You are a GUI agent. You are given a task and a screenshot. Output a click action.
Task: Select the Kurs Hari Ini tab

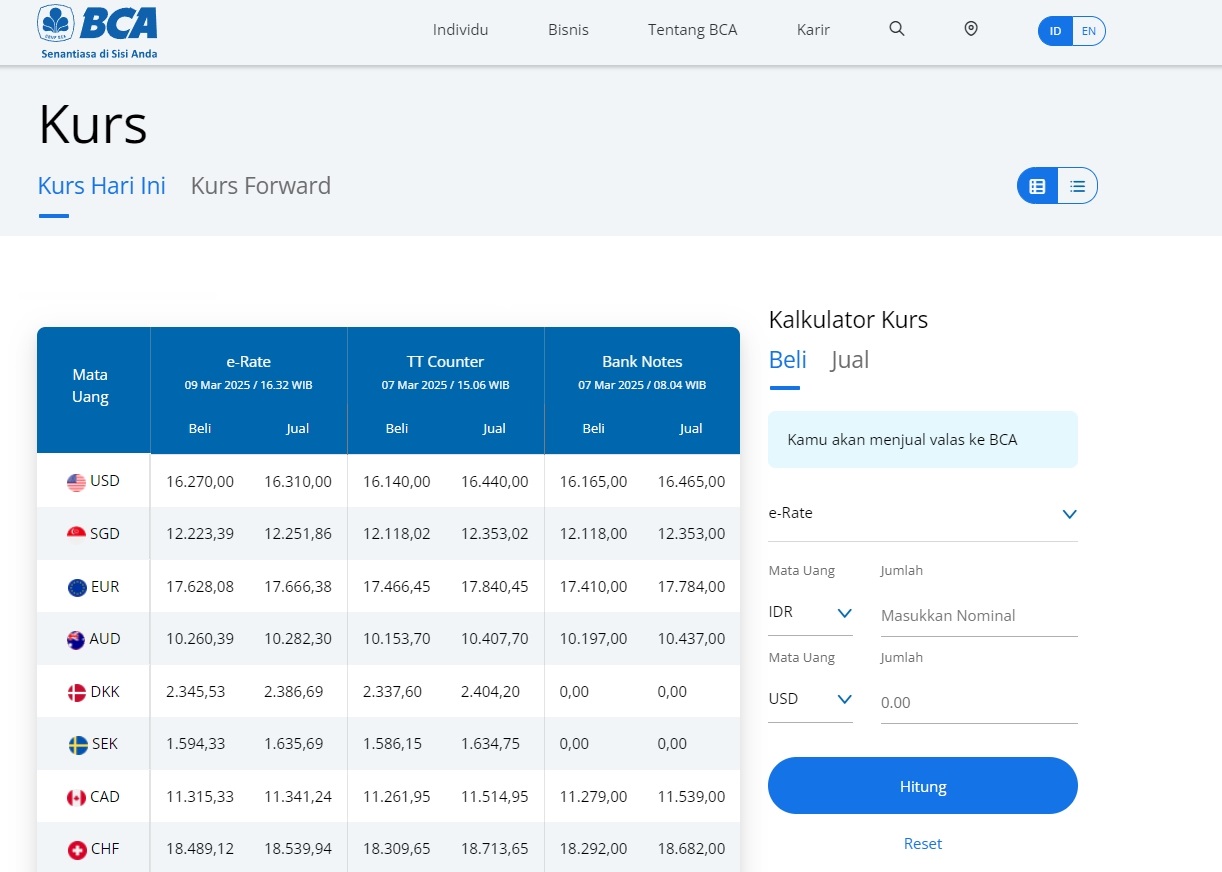[101, 186]
